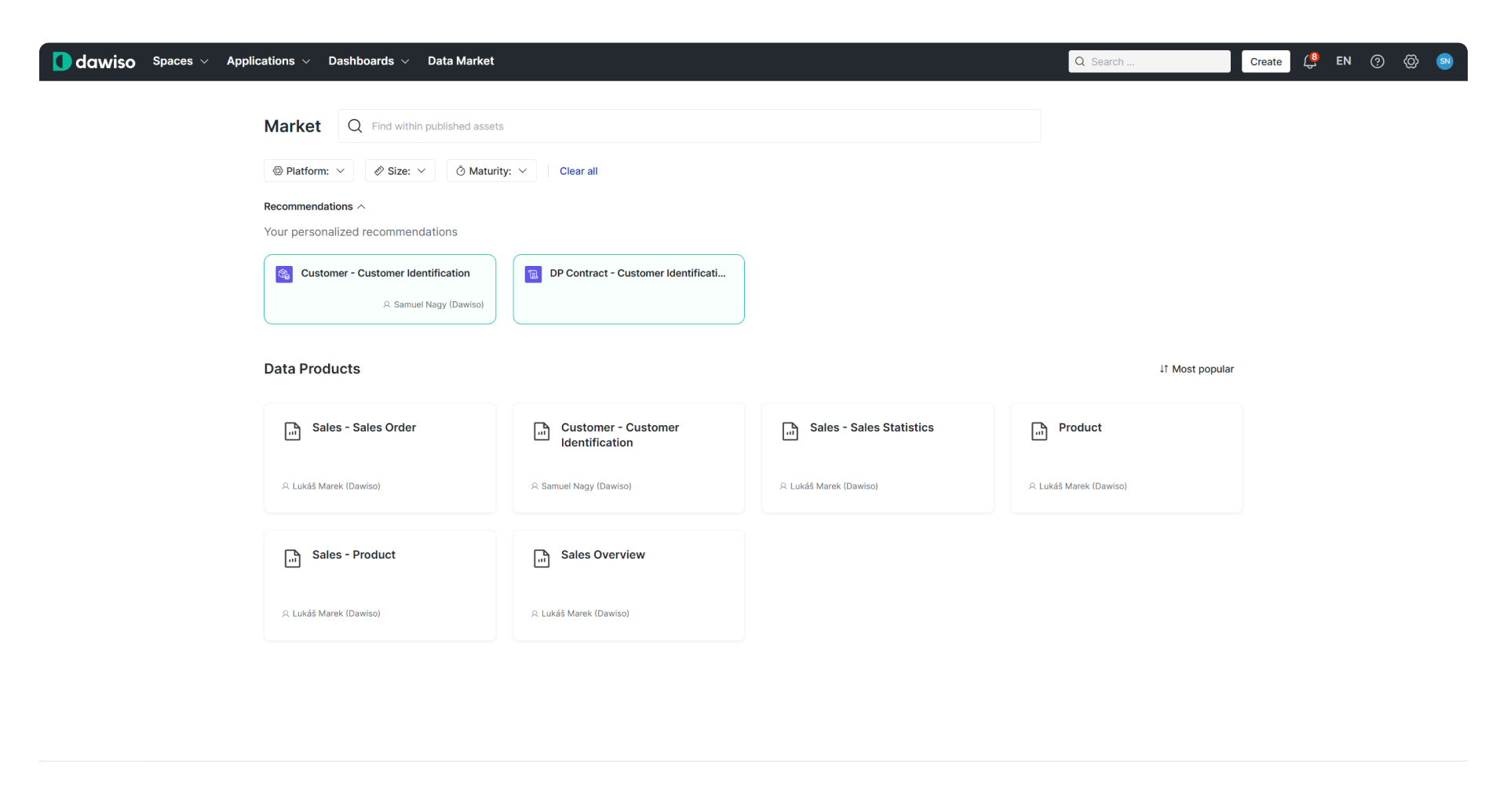Open the settings gear icon
Viewport: 1507px width, 812px height.
(x=1410, y=61)
